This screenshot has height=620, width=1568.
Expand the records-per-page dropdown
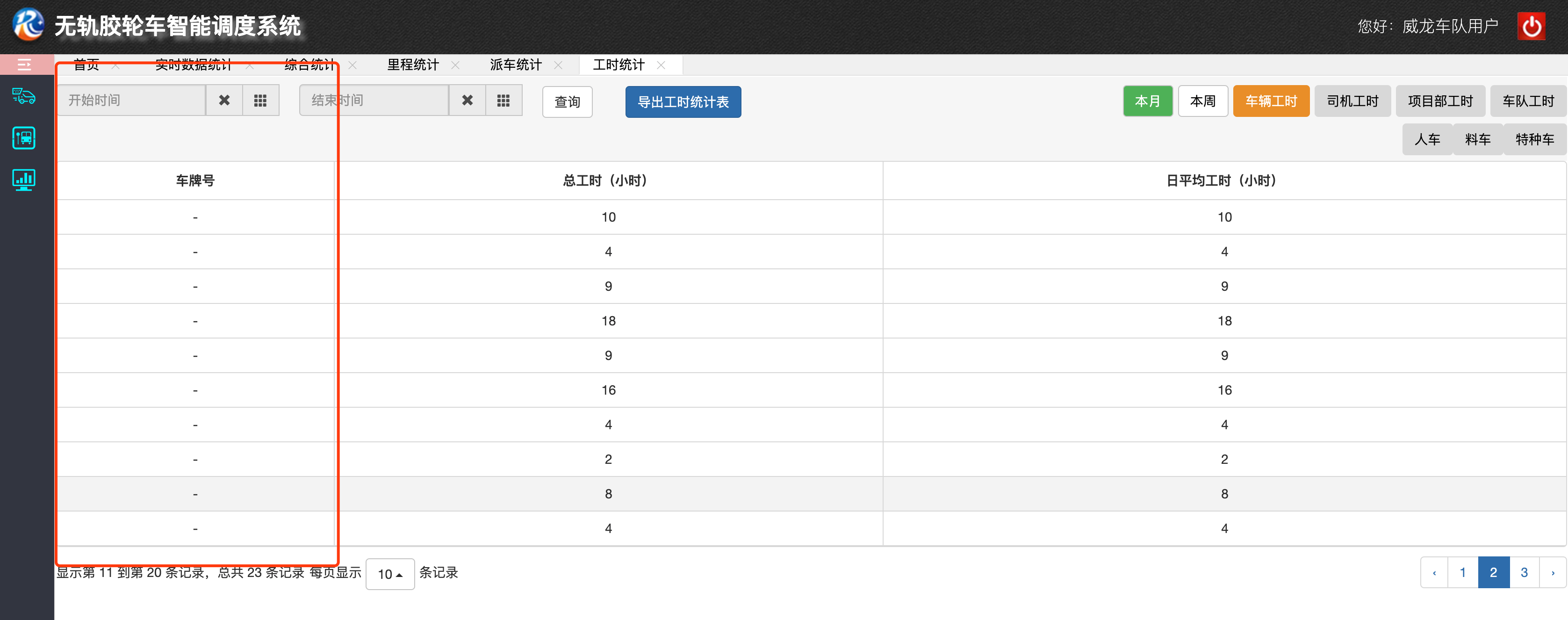pyautogui.click(x=389, y=574)
